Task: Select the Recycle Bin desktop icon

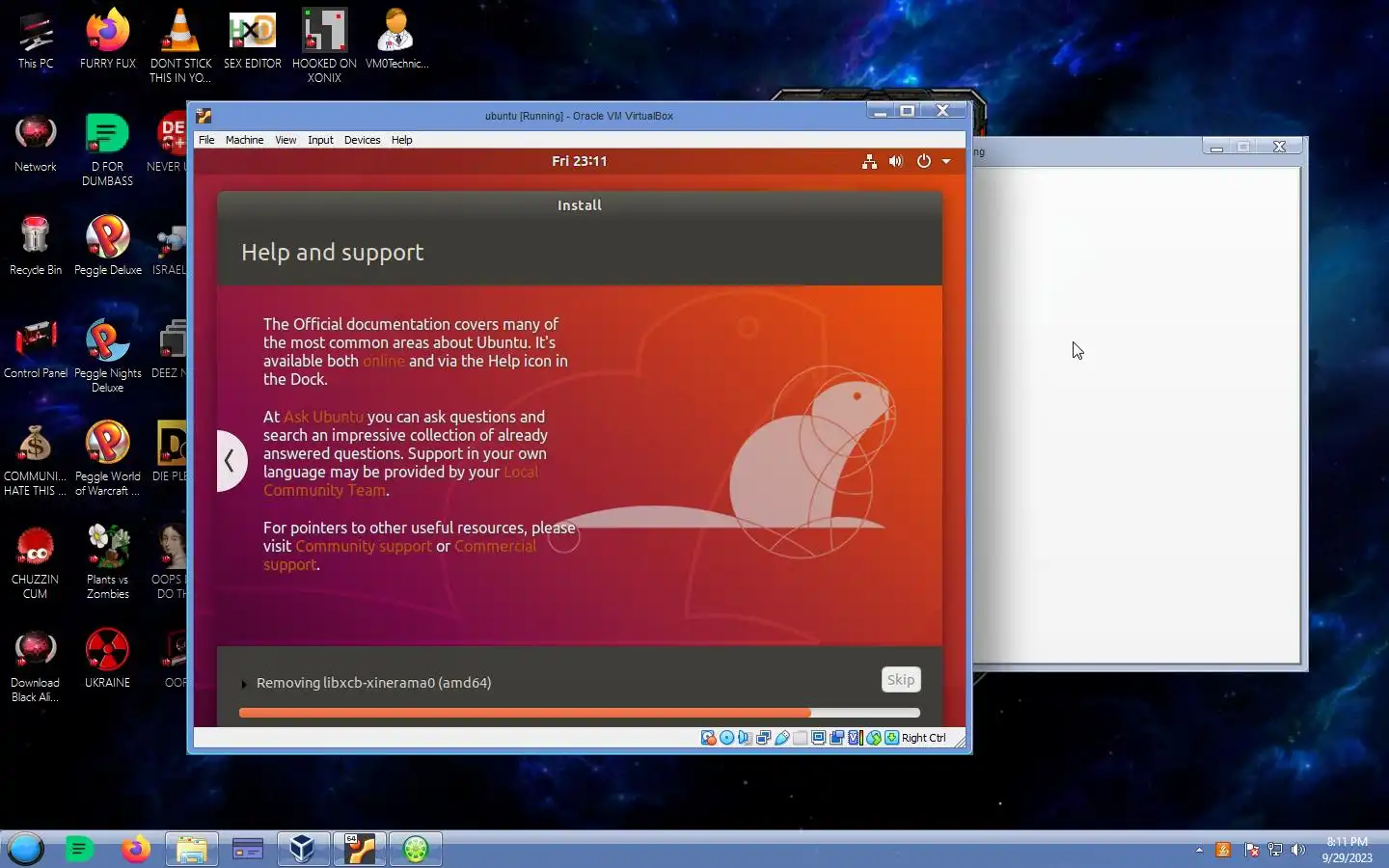Action: pos(36,247)
